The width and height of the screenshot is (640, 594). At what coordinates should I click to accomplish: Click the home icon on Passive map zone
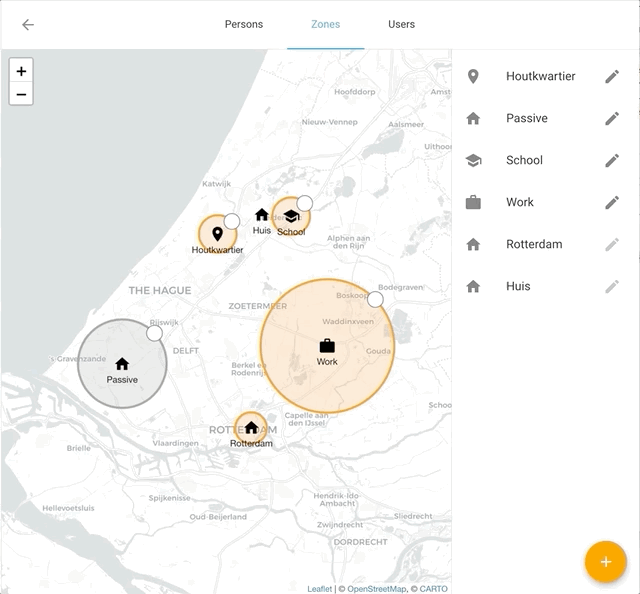click(122, 364)
